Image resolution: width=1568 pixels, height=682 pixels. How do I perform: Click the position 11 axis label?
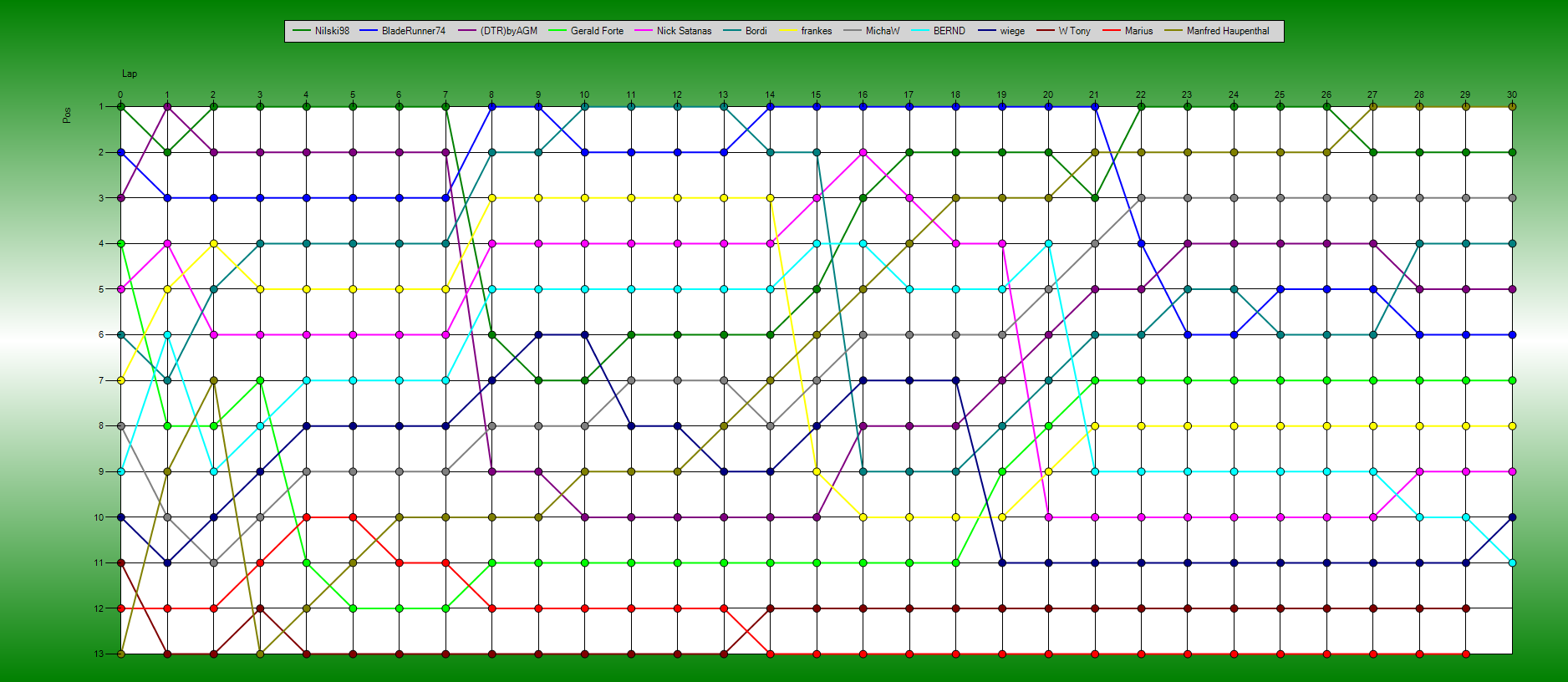click(100, 562)
